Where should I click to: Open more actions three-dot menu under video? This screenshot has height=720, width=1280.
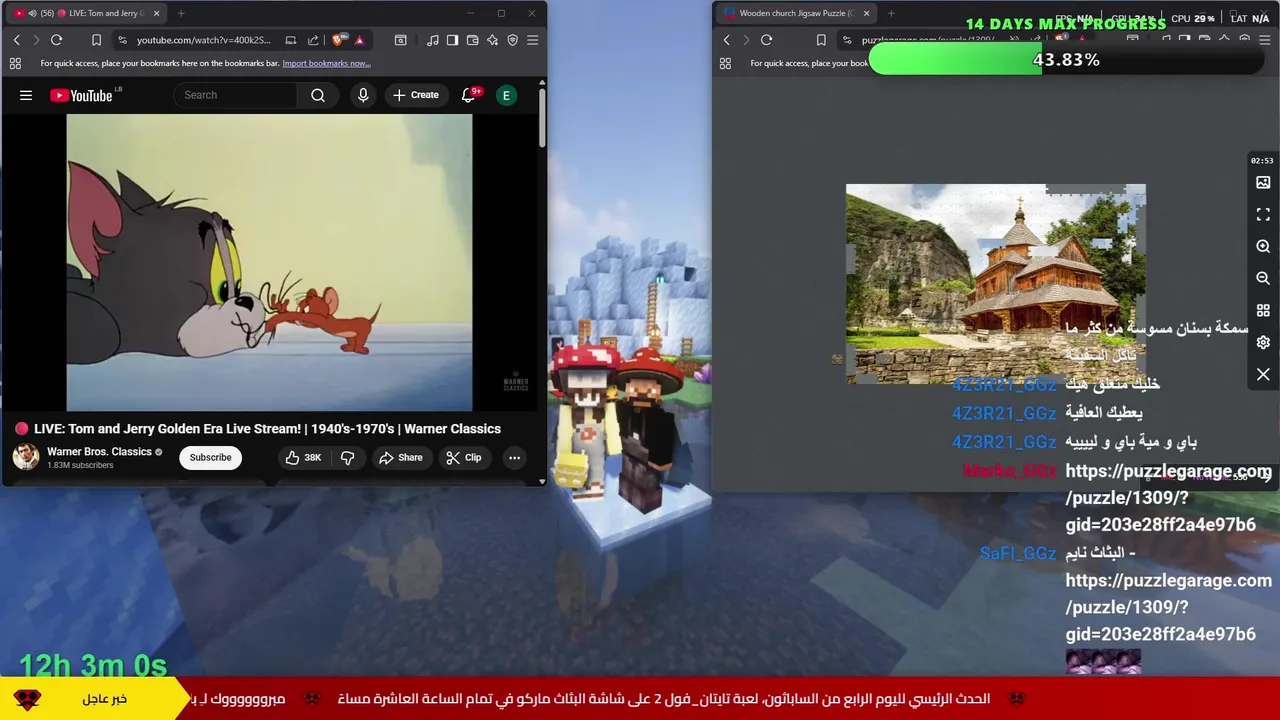pyautogui.click(x=514, y=457)
